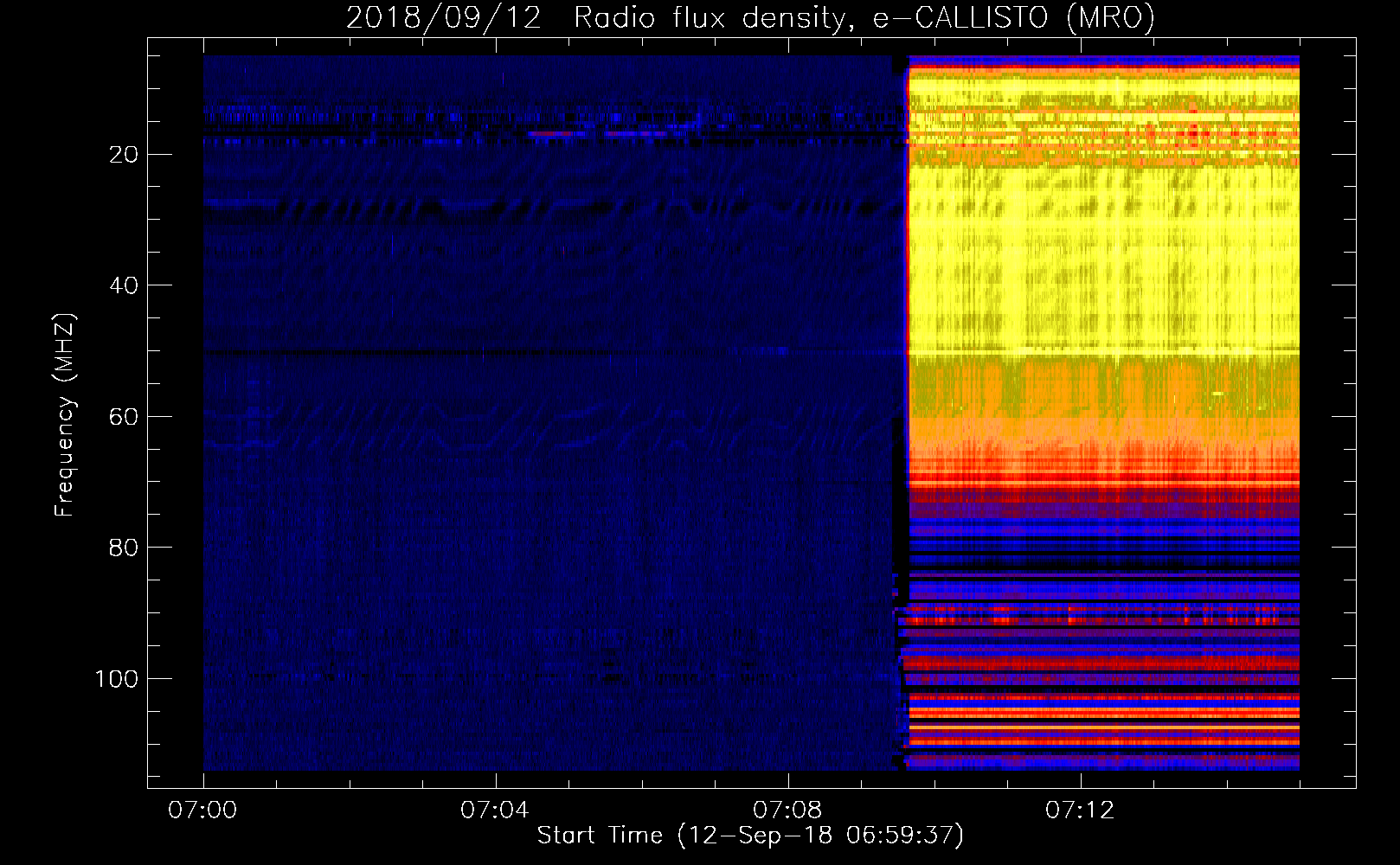Click the 20 frequency tick label
The height and width of the screenshot is (865, 1400).
[x=124, y=155]
